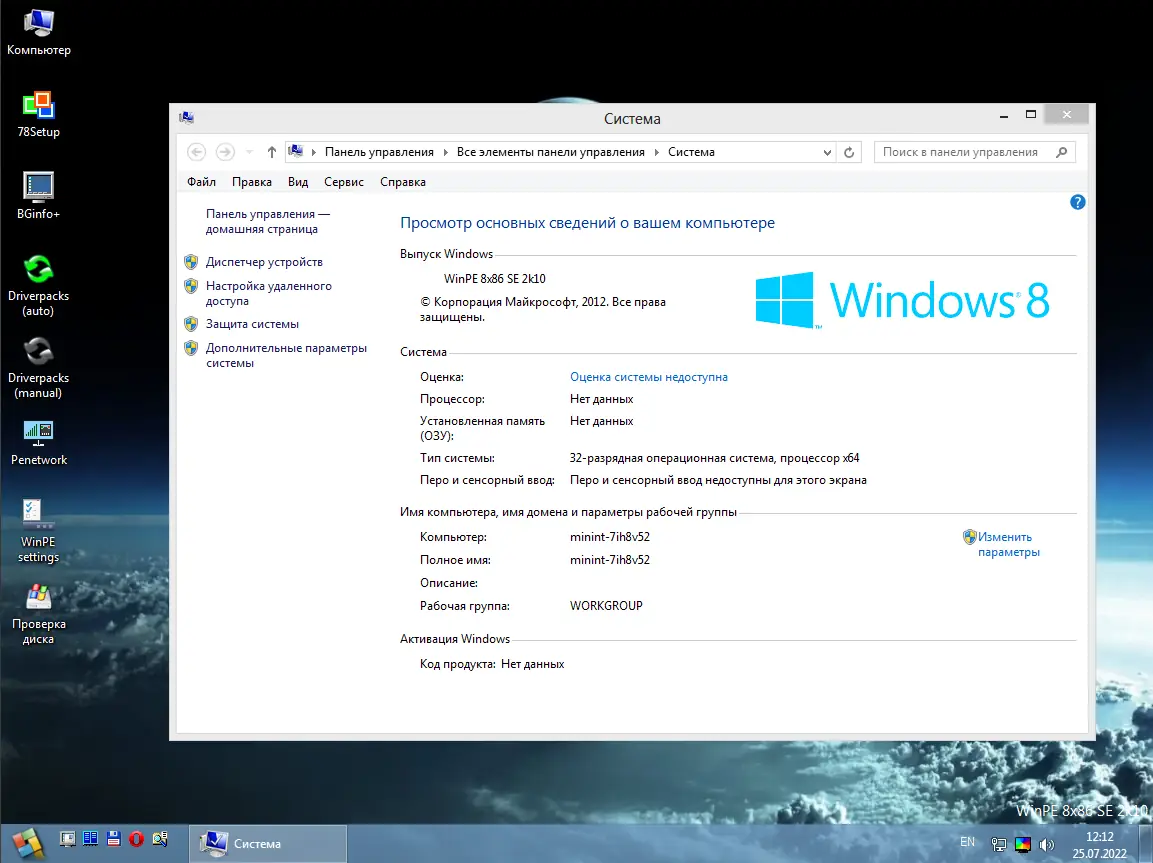The image size is (1153, 863).
Task: Click the computer icon in the address bar
Action: tap(296, 151)
